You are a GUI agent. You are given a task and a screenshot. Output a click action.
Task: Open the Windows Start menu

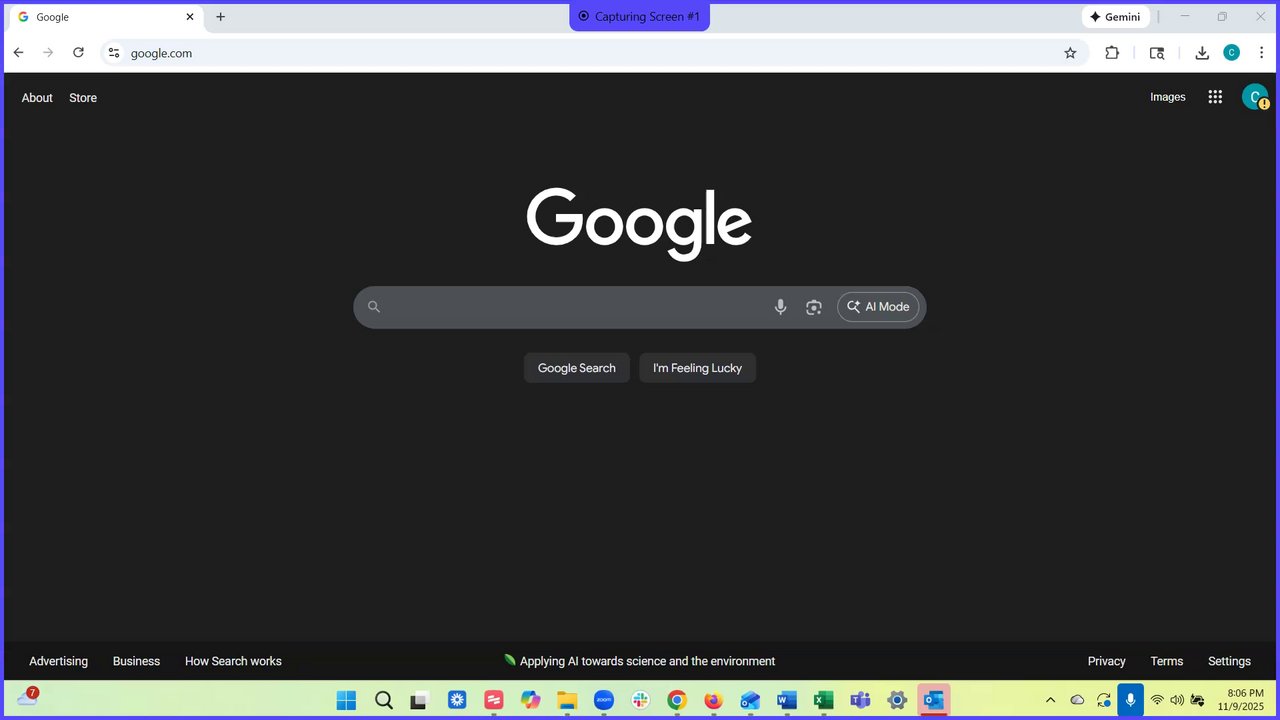point(346,700)
